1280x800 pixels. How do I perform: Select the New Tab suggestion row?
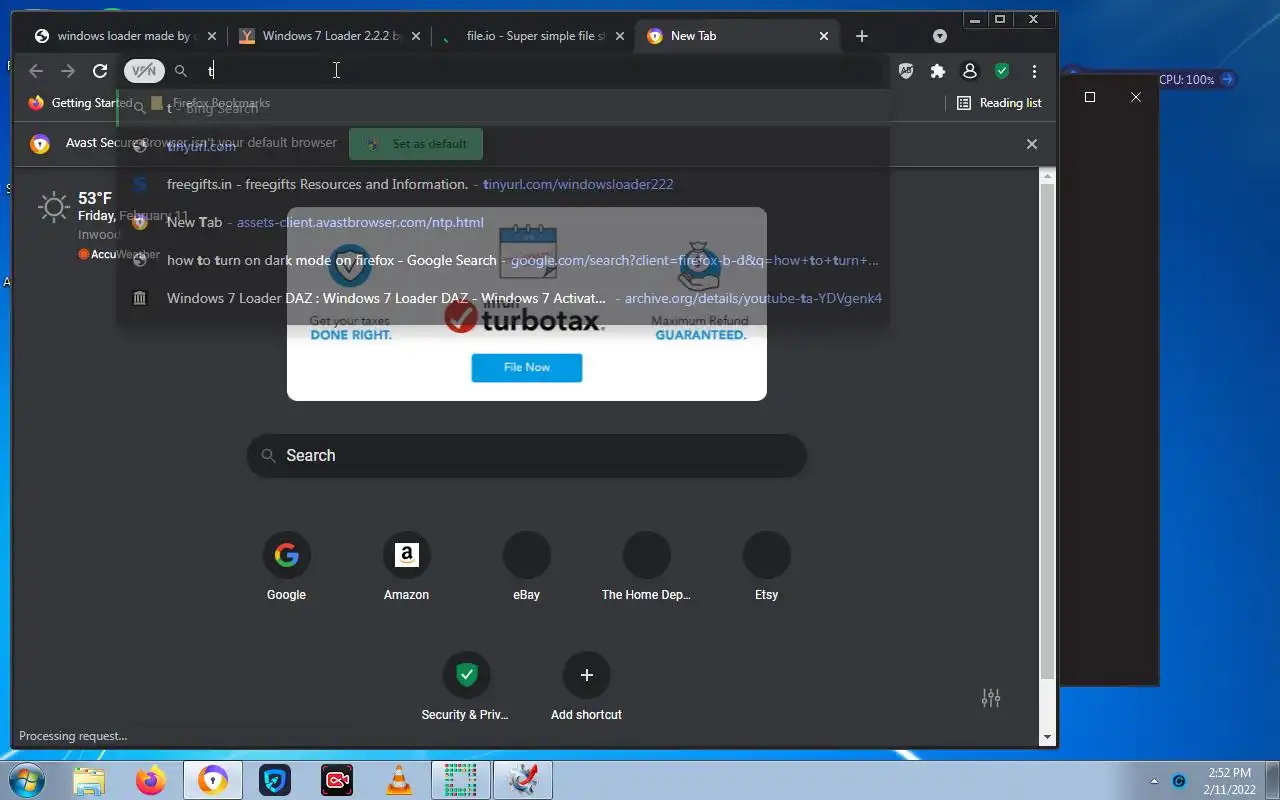click(x=502, y=222)
